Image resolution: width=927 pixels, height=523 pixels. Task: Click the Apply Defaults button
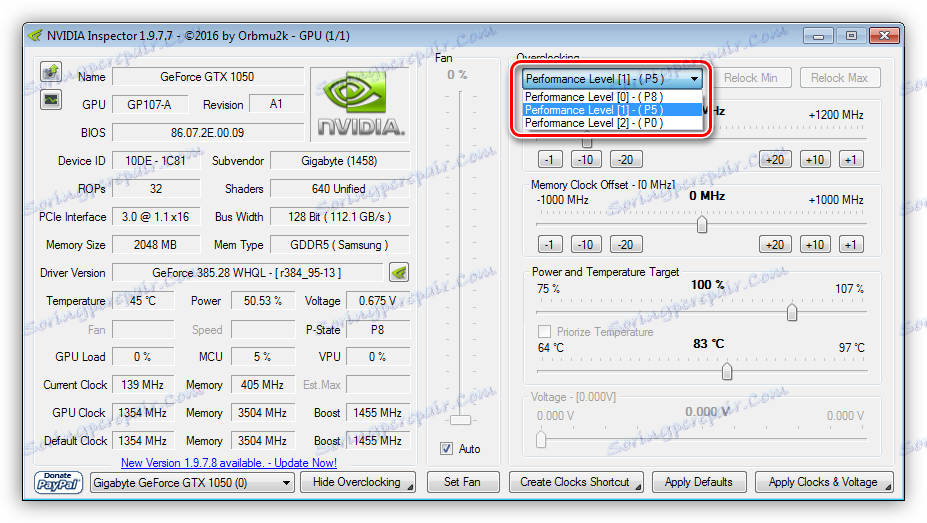point(699,482)
